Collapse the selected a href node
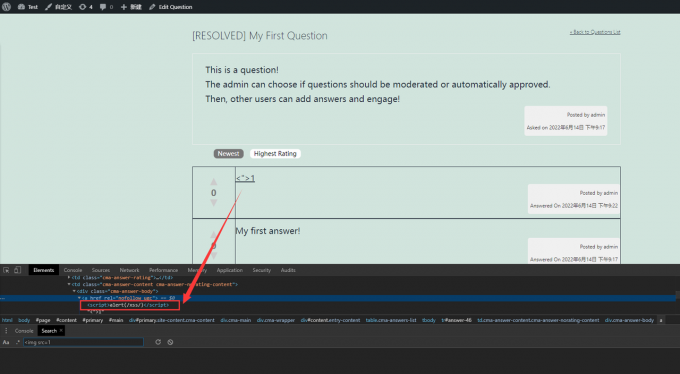Screen dimensions: 680x374 tap(79, 298)
